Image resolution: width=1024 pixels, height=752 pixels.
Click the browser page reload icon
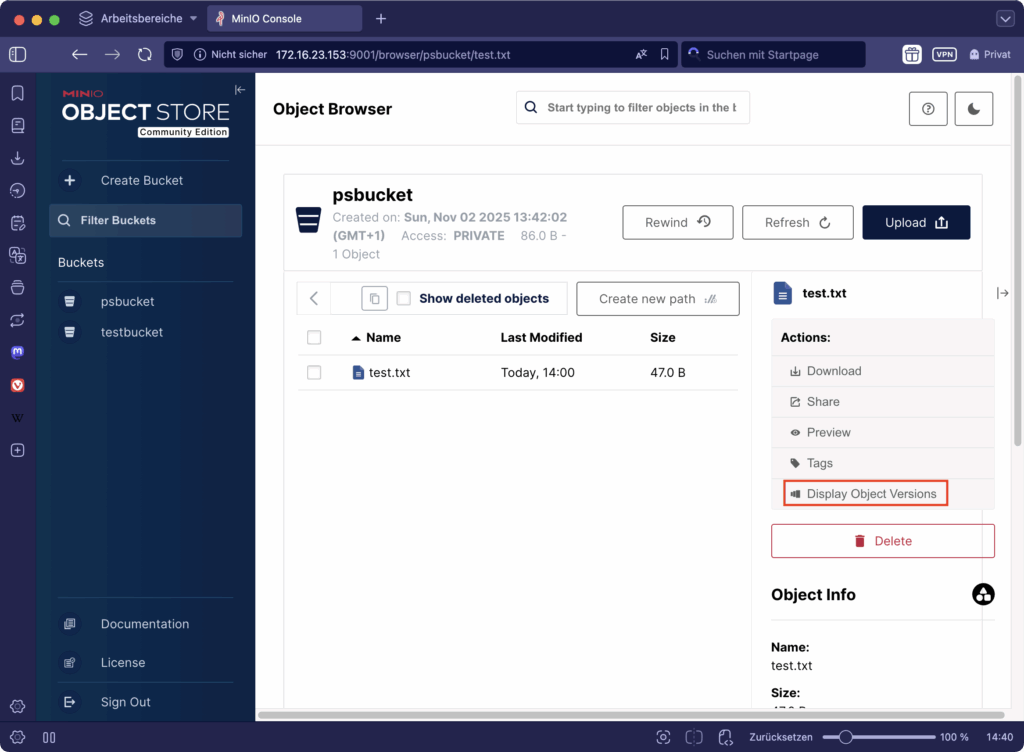[x=145, y=54]
